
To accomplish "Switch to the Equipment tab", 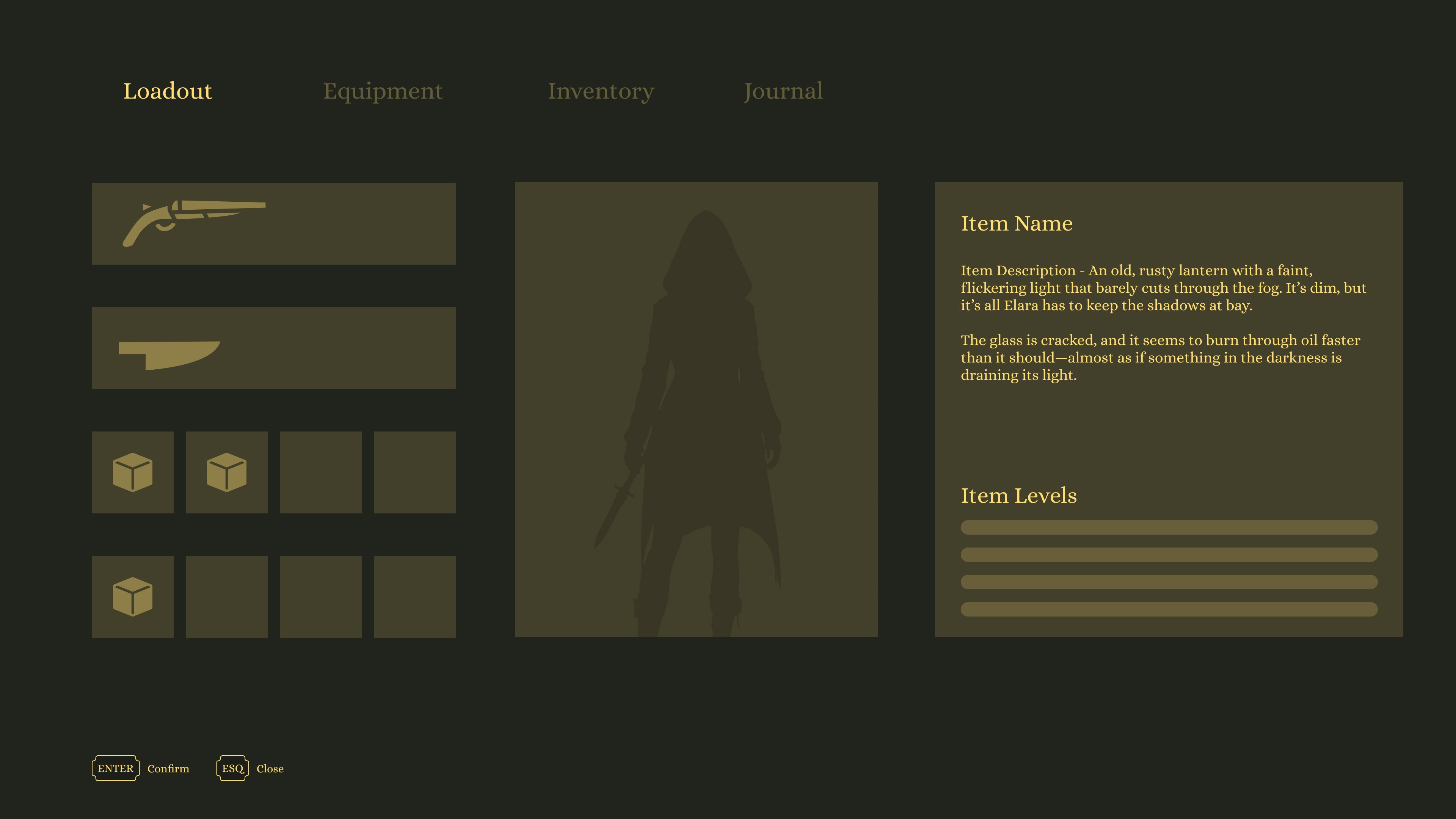I will 383,91.
